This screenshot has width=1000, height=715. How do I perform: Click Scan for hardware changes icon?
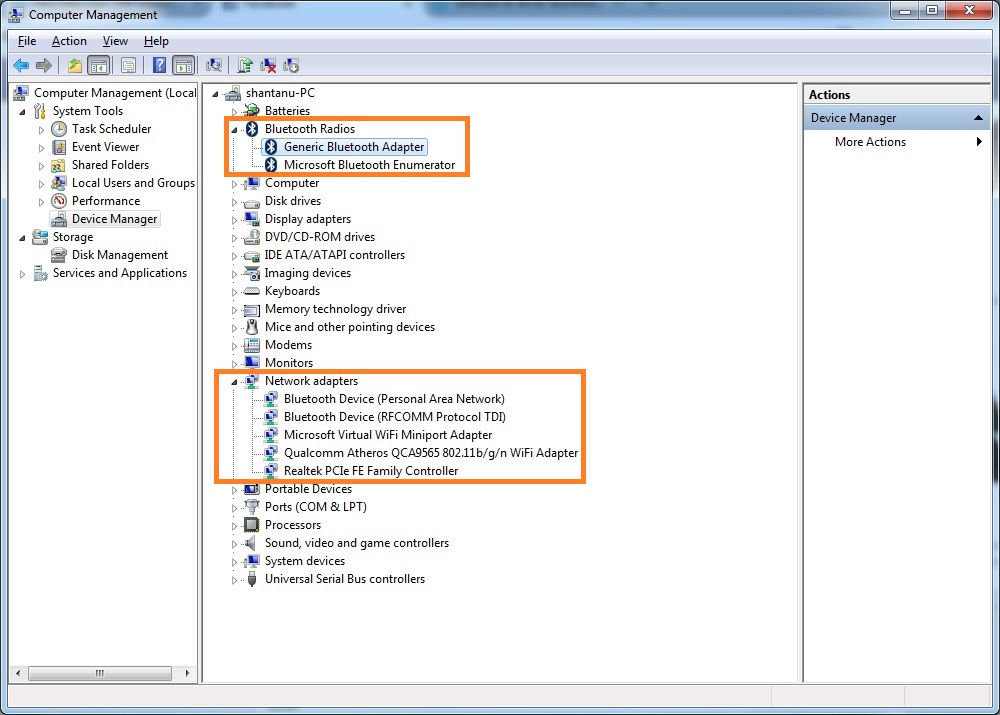(214, 65)
